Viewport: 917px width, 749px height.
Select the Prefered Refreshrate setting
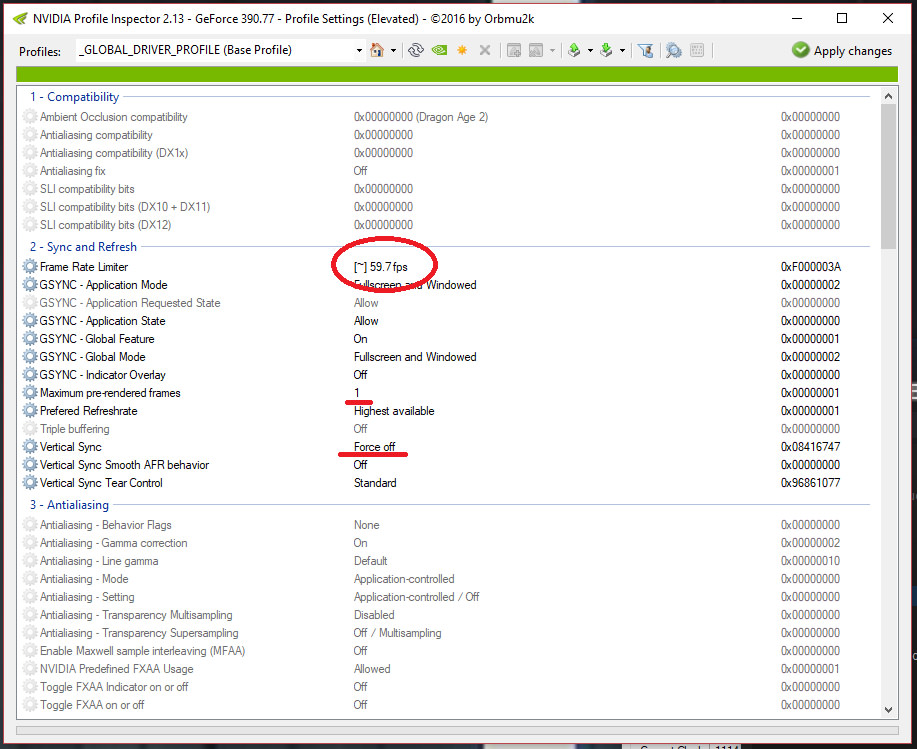pos(88,411)
